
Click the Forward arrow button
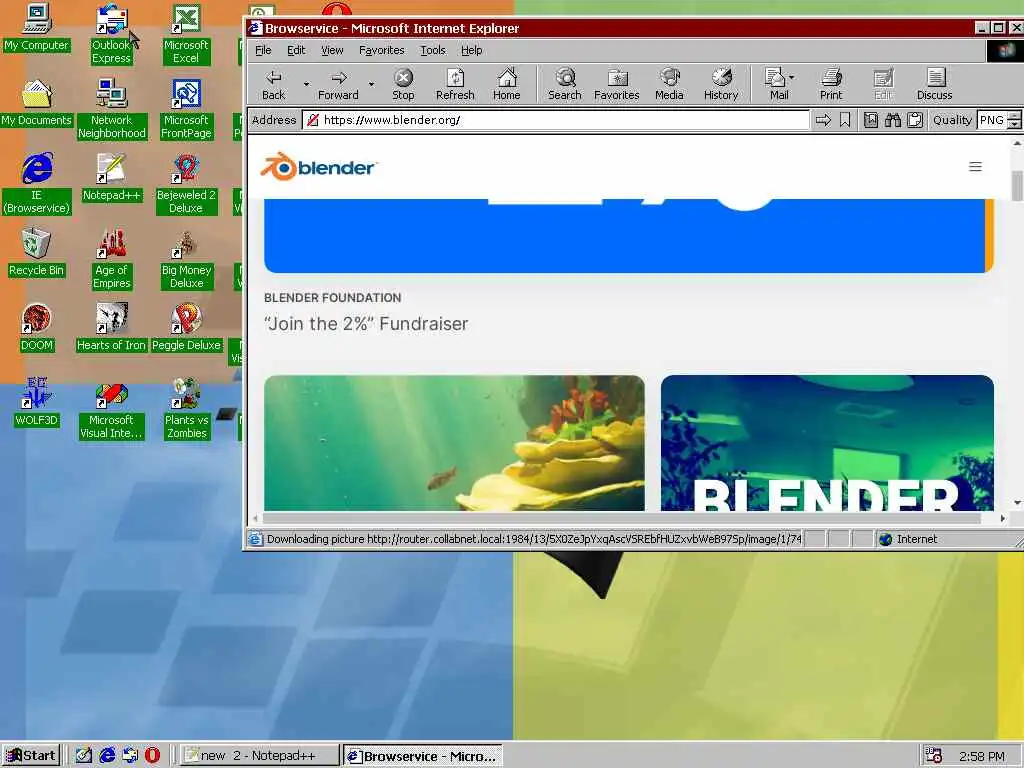pyautogui.click(x=338, y=85)
